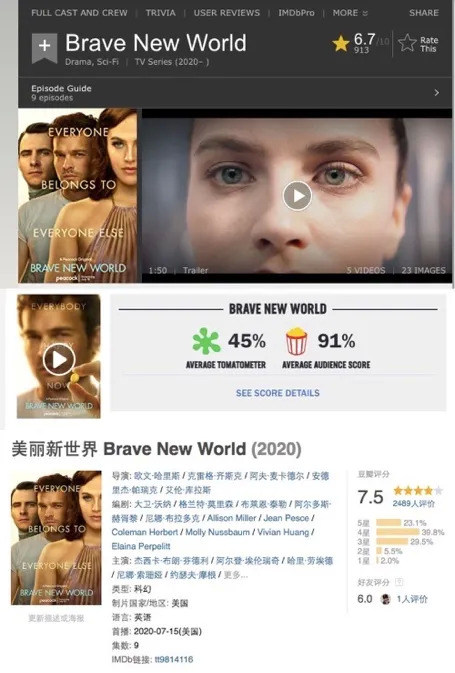Viewport: 455px width, 673px height.
Task: Click the popcorn audience score icon
Action: (297, 341)
